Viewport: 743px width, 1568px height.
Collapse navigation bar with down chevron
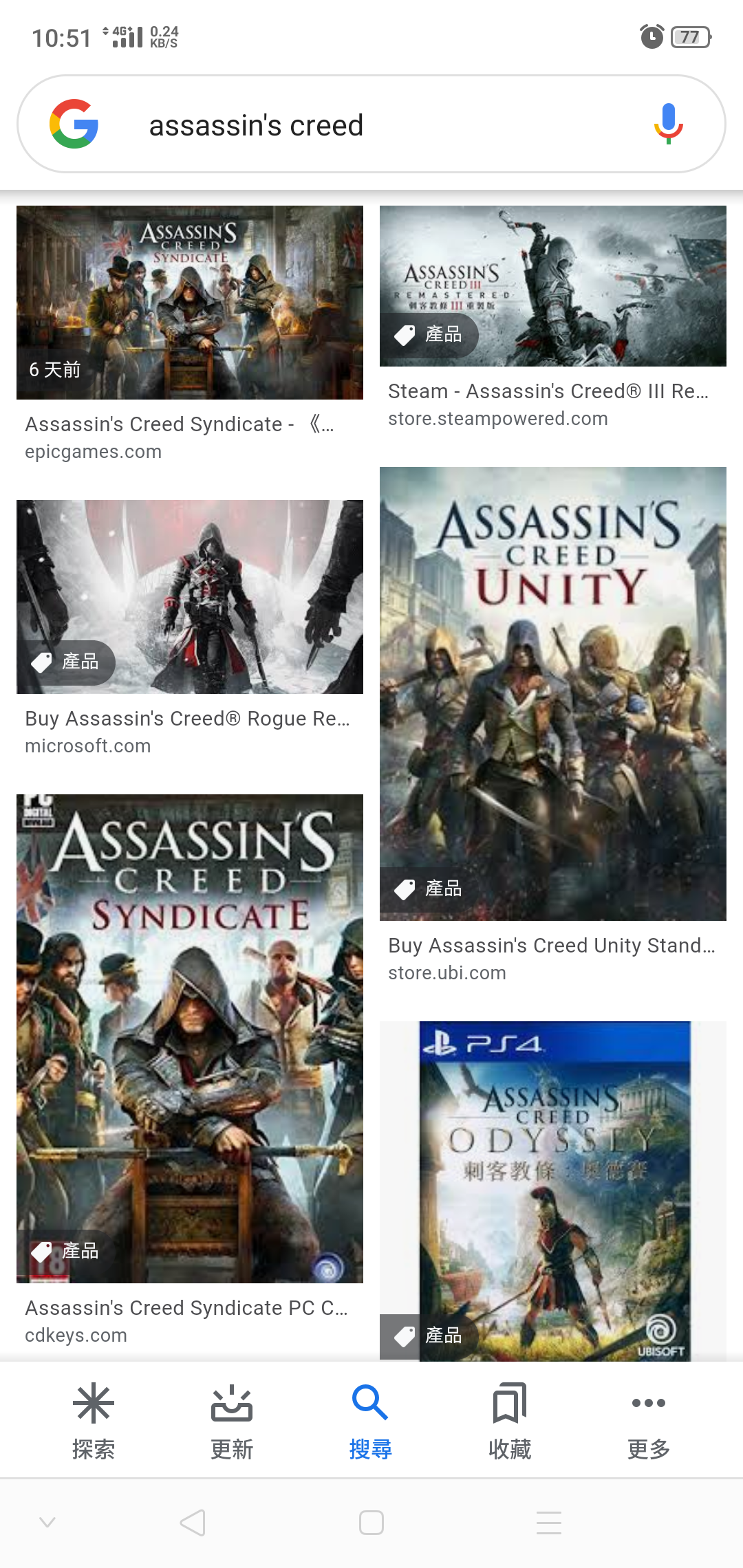tap(47, 1522)
